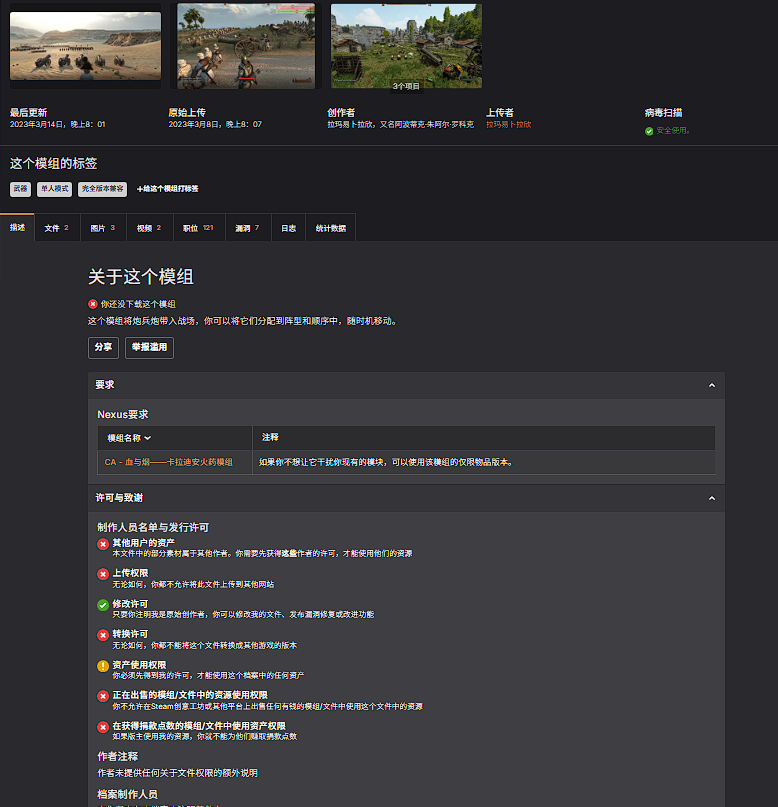Click the 其他用户的资产 permission title
The height and width of the screenshot is (807, 778).
pyautogui.click(x=144, y=542)
